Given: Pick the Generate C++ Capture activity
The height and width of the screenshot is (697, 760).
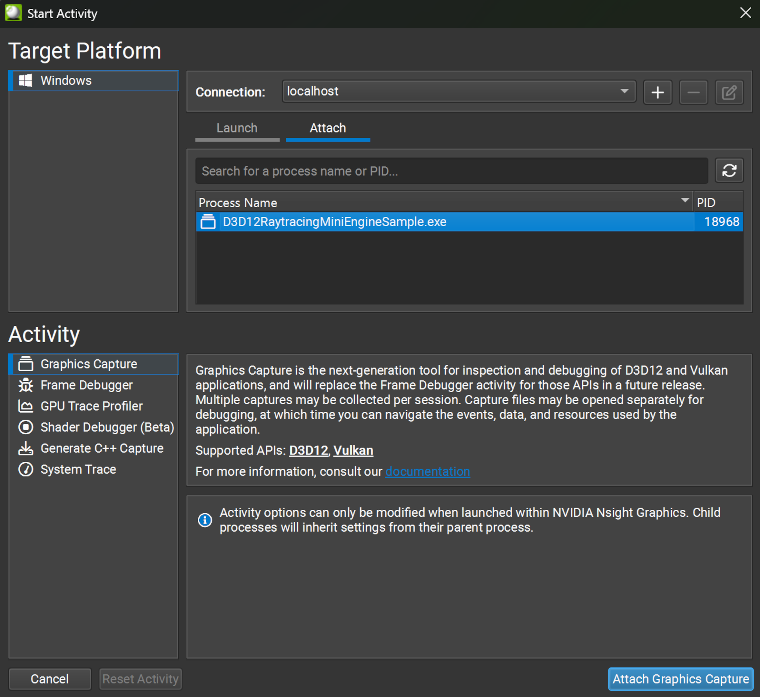Looking at the screenshot, I should click(101, 448).
